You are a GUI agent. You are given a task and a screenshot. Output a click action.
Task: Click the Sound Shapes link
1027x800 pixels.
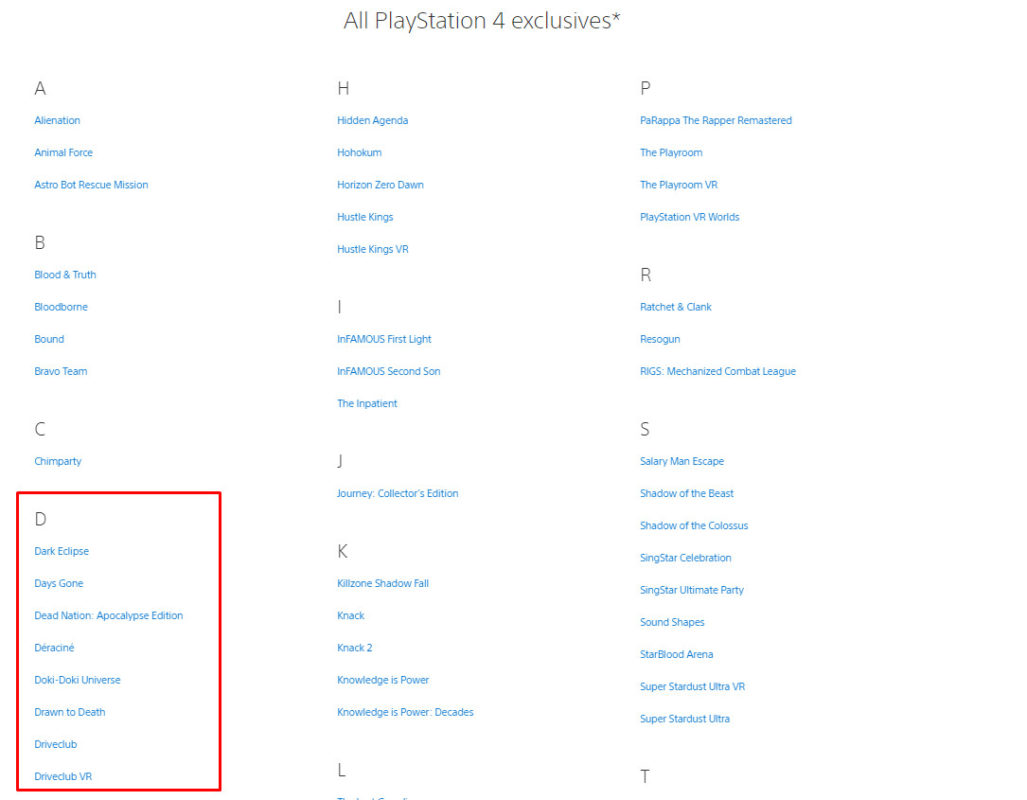(673, 622)
